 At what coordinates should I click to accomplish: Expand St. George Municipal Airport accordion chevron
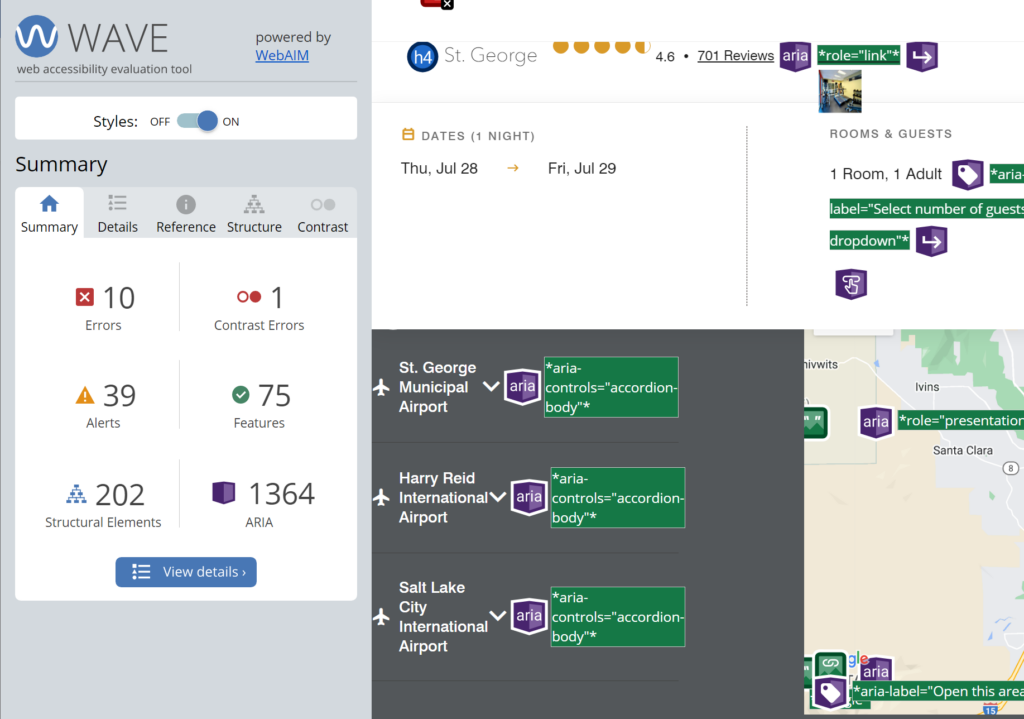[491, 387]
